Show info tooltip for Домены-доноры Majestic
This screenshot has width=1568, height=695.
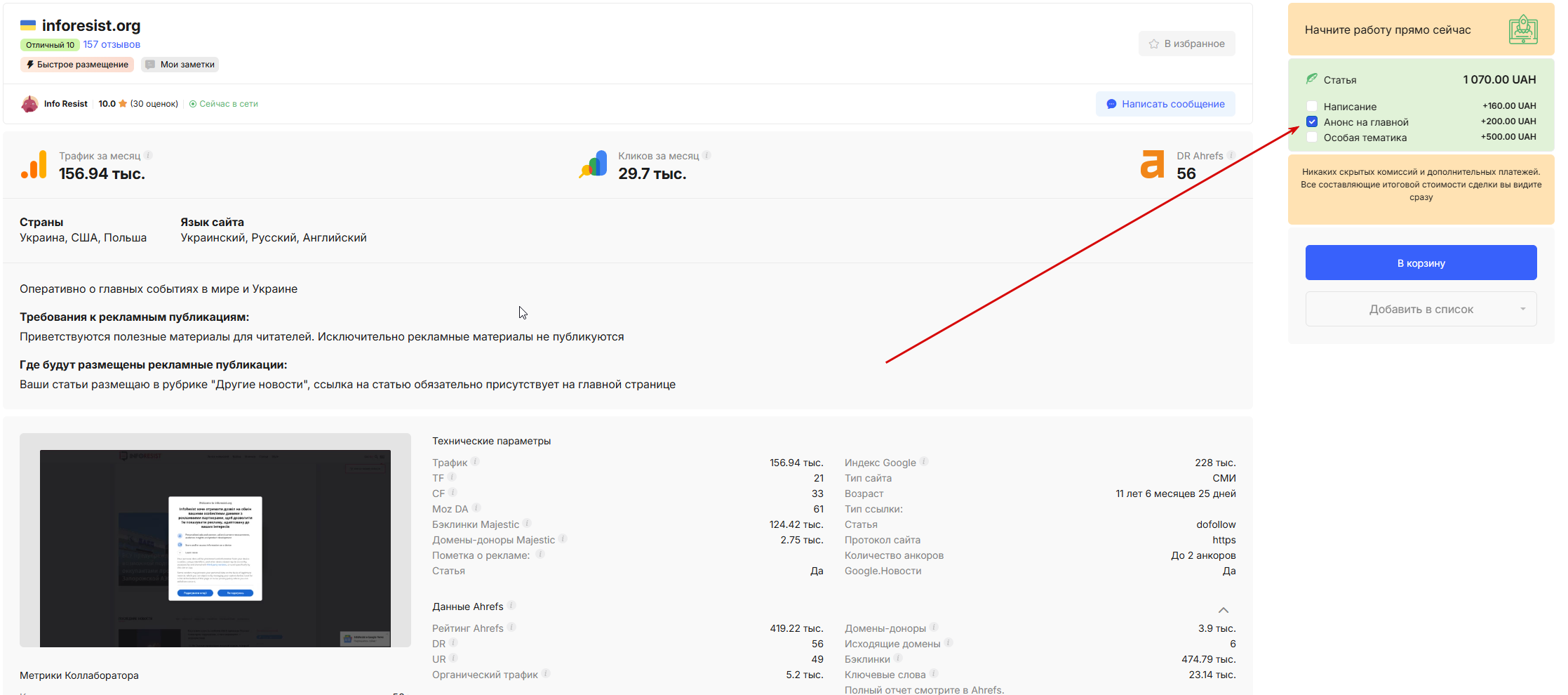click(x=563, y=539)
